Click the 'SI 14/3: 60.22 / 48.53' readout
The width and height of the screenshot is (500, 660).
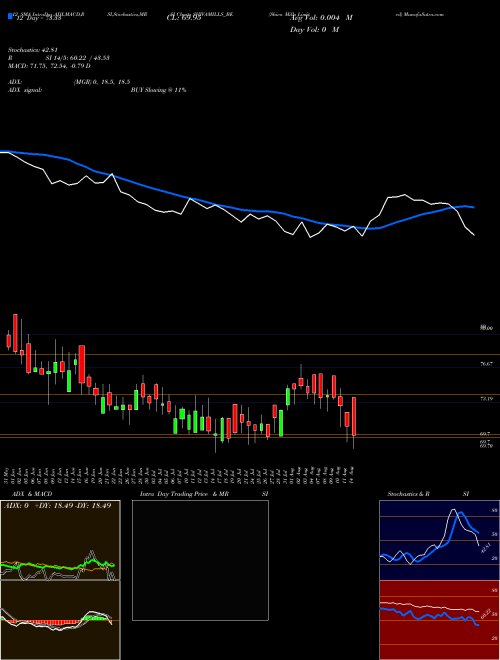[x=78, y=58]
